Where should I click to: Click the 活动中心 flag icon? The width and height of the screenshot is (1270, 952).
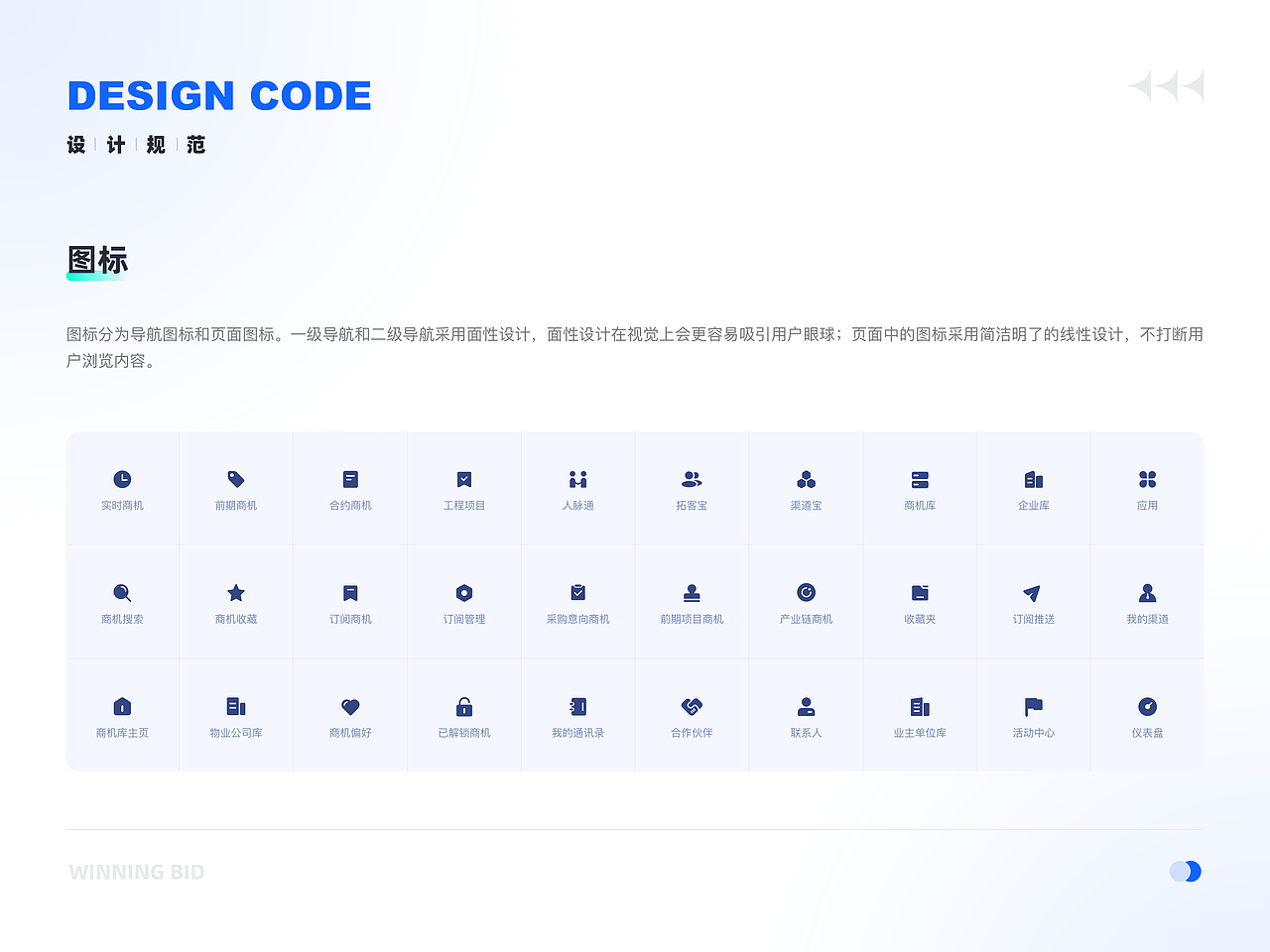click(x=1034, y=706)
